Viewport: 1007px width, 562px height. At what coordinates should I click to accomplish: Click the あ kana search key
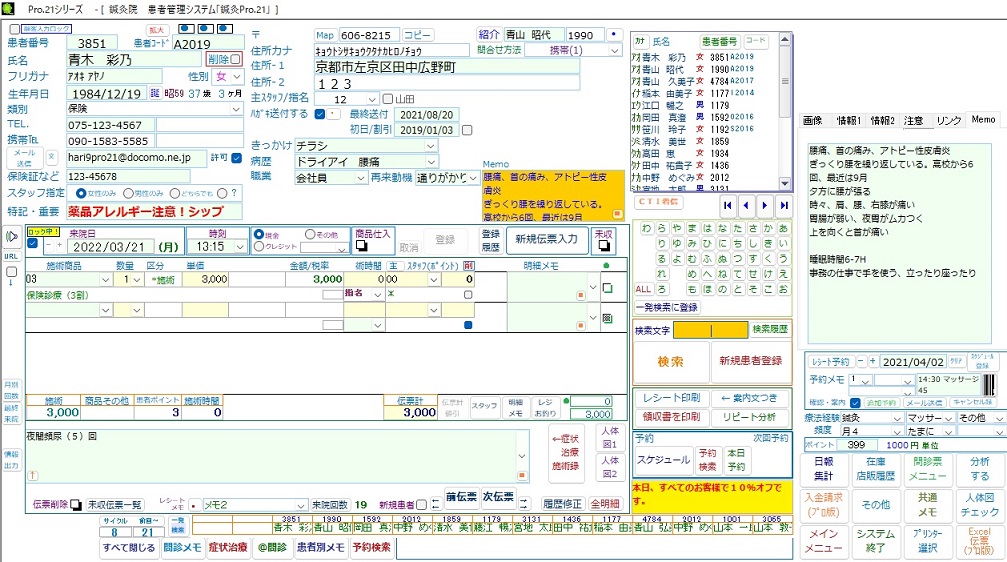coord(783,228)
